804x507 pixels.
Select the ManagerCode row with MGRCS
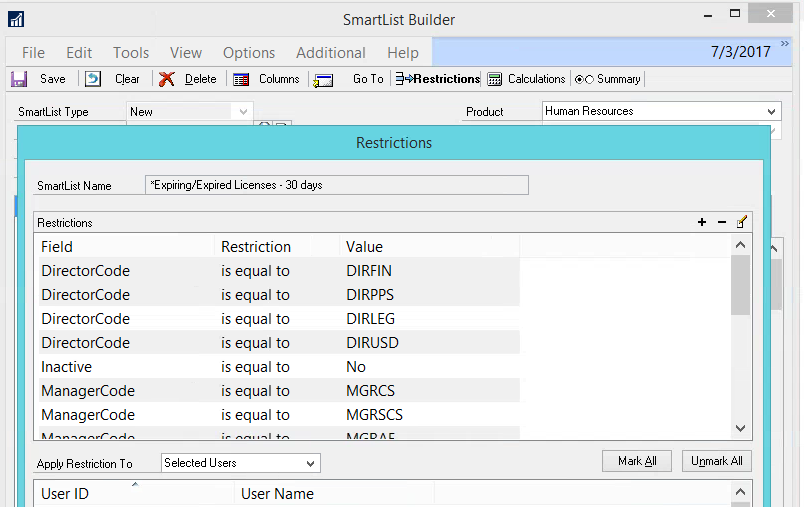coord(279,391)
